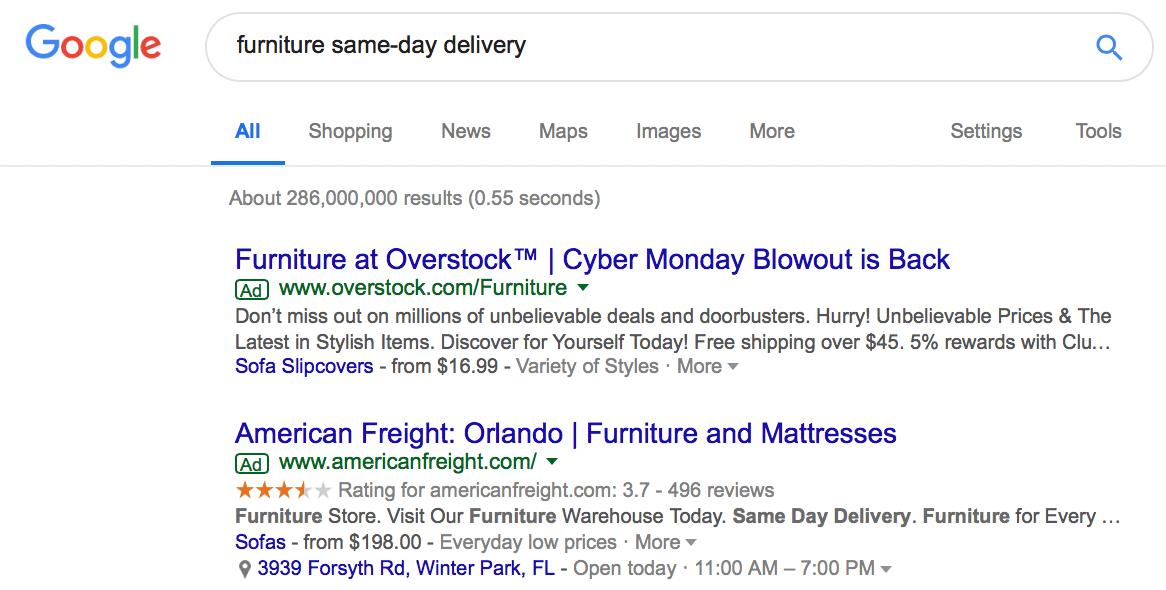
Task: Open the Maps results tab
Action: (563, 131)
